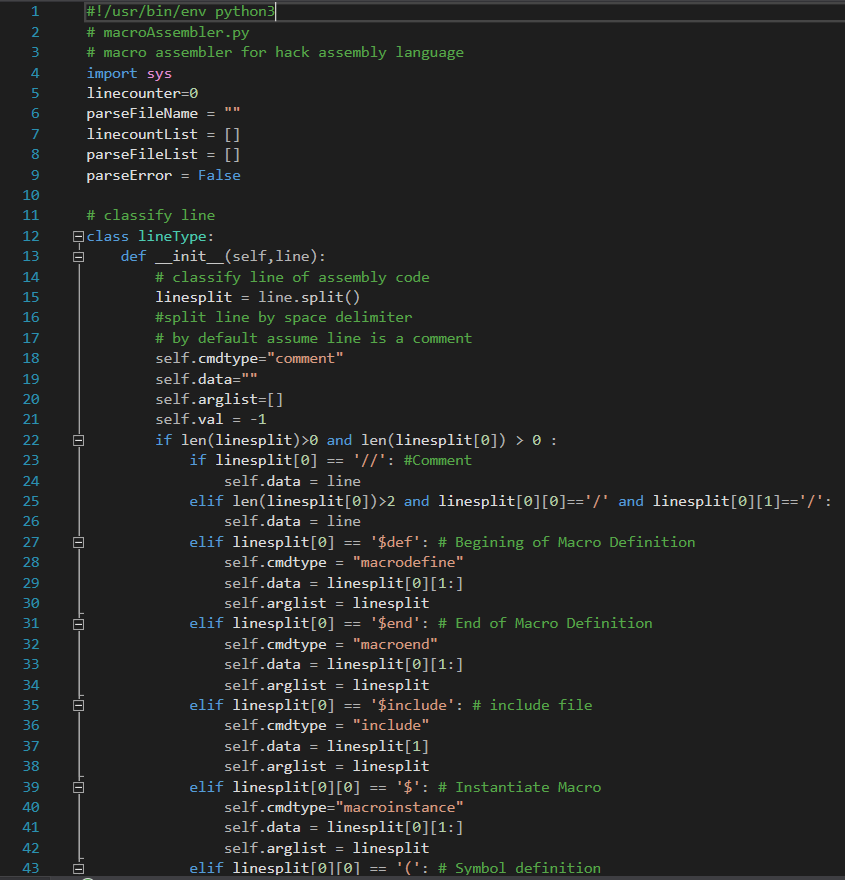Click 'linecountList' variable on line 7
Image resolution: width=845 pixels, height=880 pixels.
pos(142,134)
